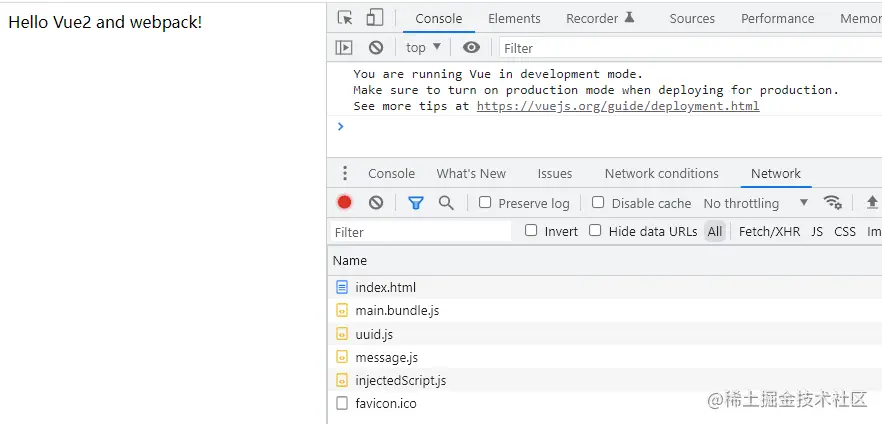Check the Invert filter checkbox

tap(531, 231)
